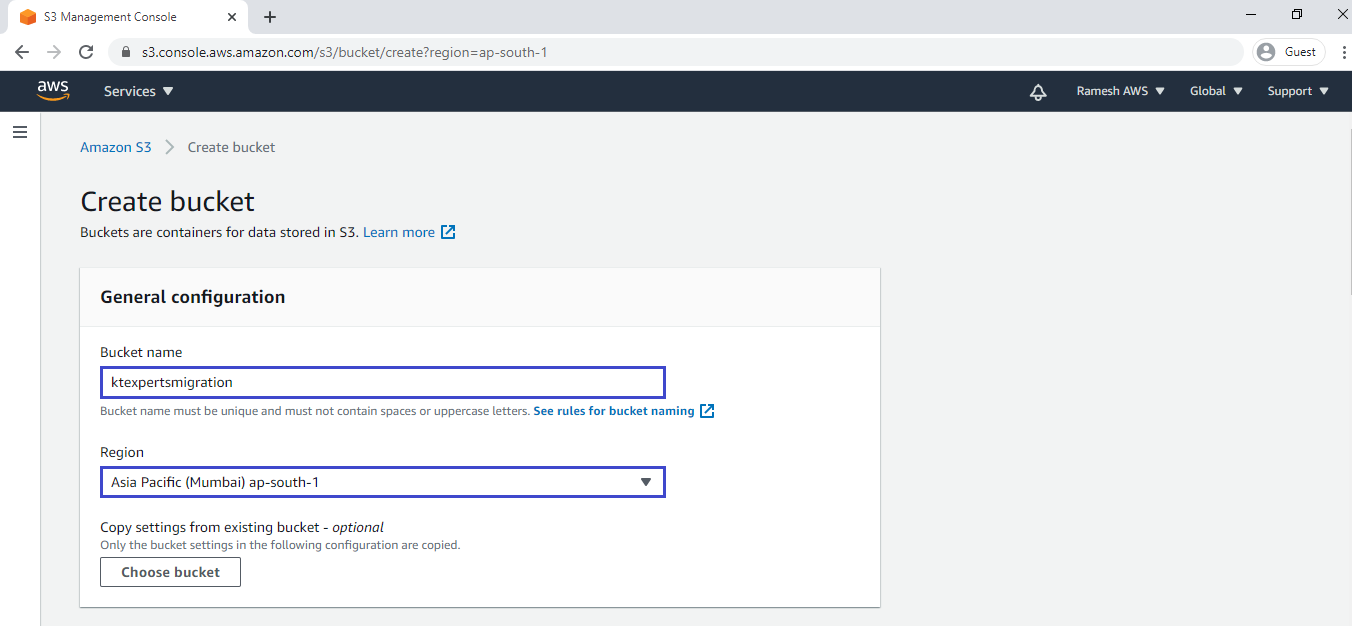Click the browser address bar URL

tap(344, 52)
